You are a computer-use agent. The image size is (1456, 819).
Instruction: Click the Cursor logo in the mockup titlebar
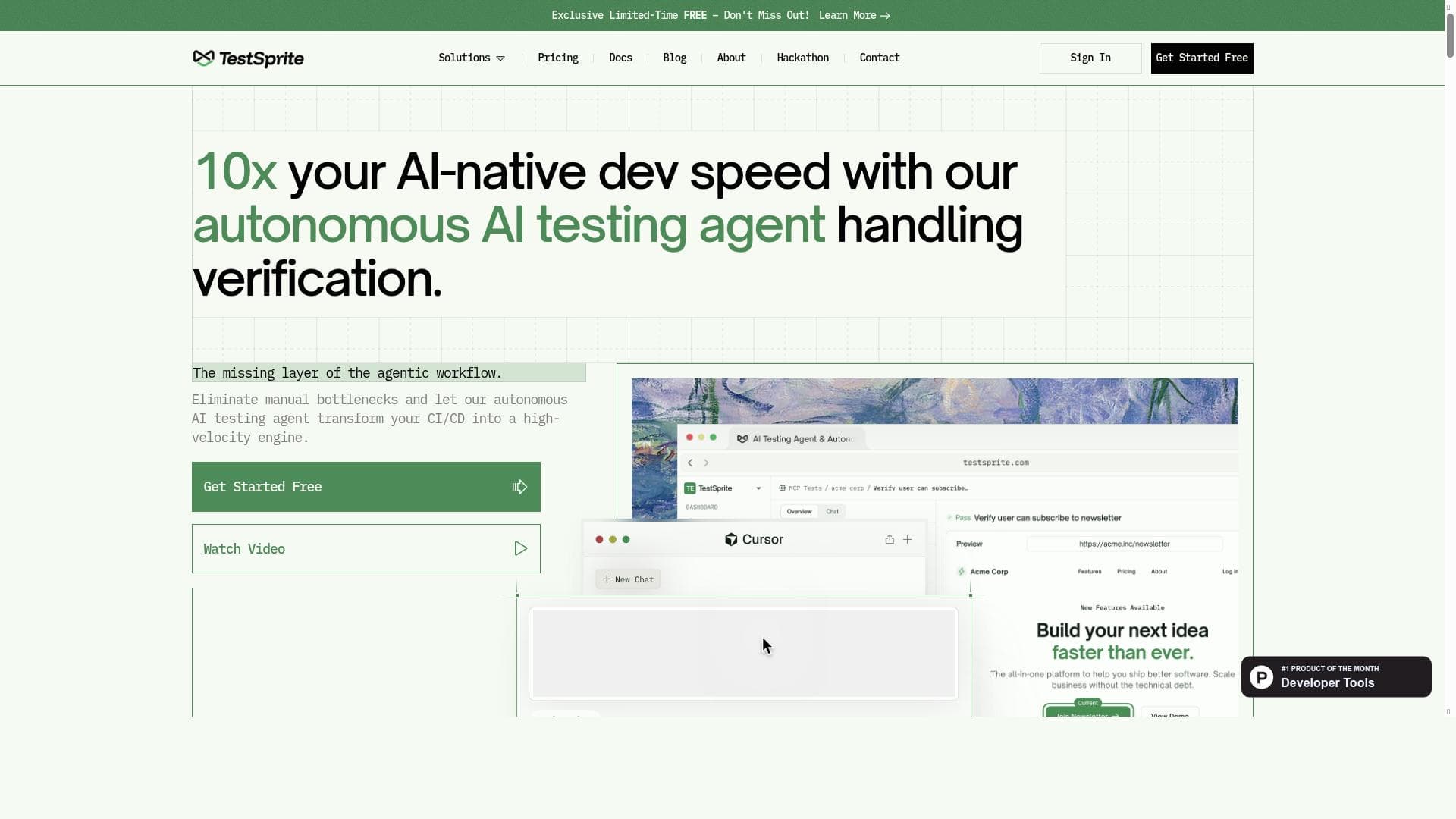[x=730, y=539]
